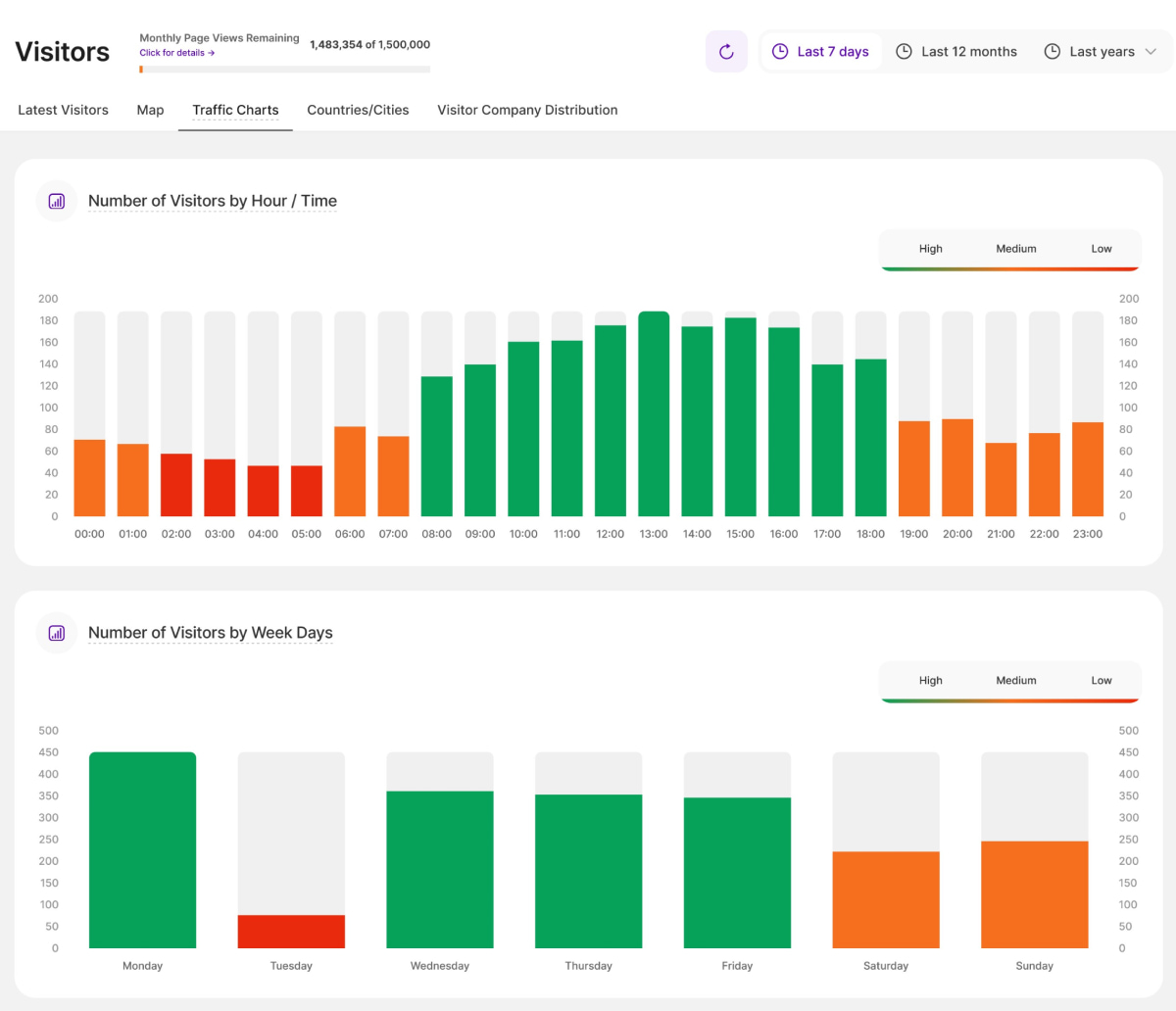Expand the Last years dropdown chevron
The width and height of the screenshot is (1176, 1011).
tap(1151, 52)
